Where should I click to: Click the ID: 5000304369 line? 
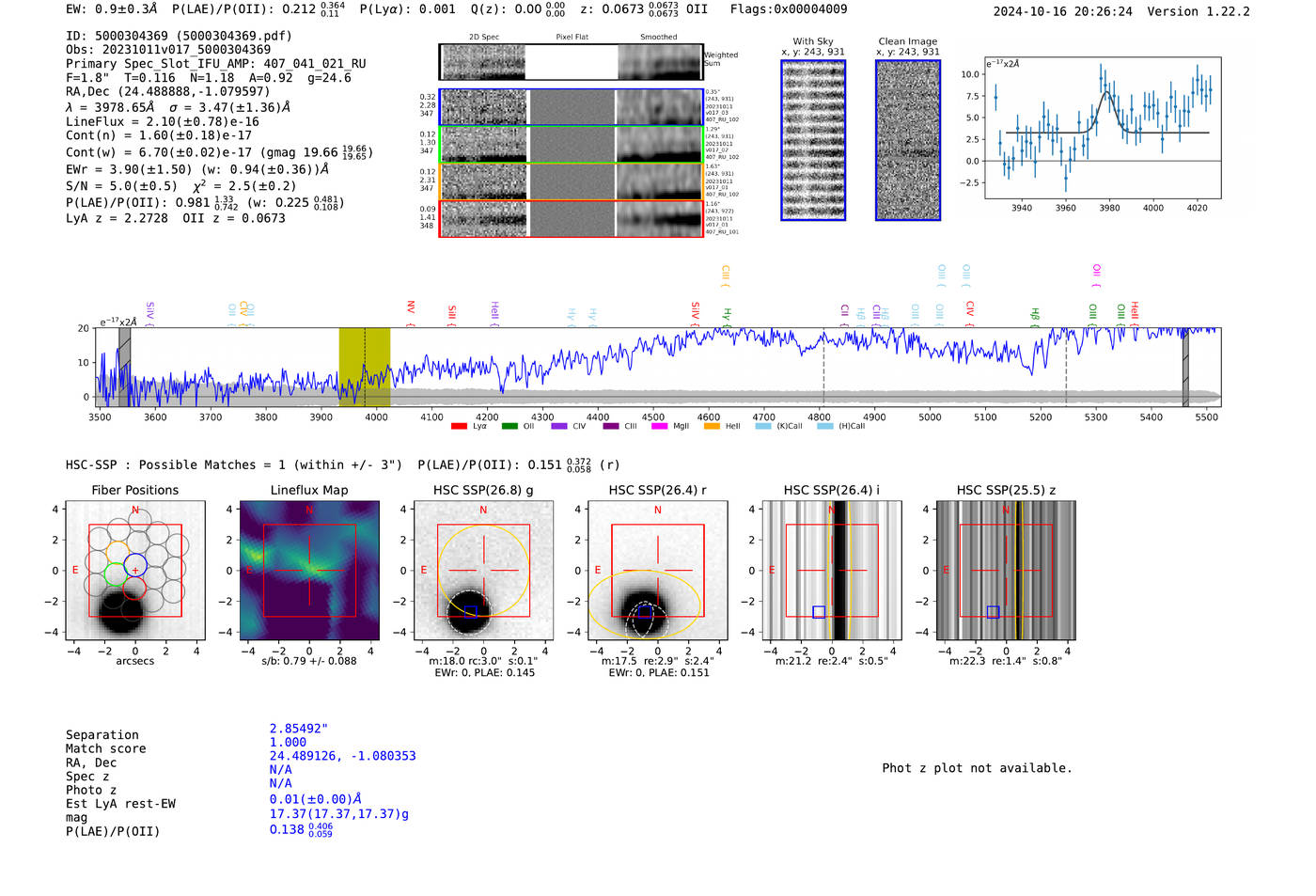coord(179,36)
